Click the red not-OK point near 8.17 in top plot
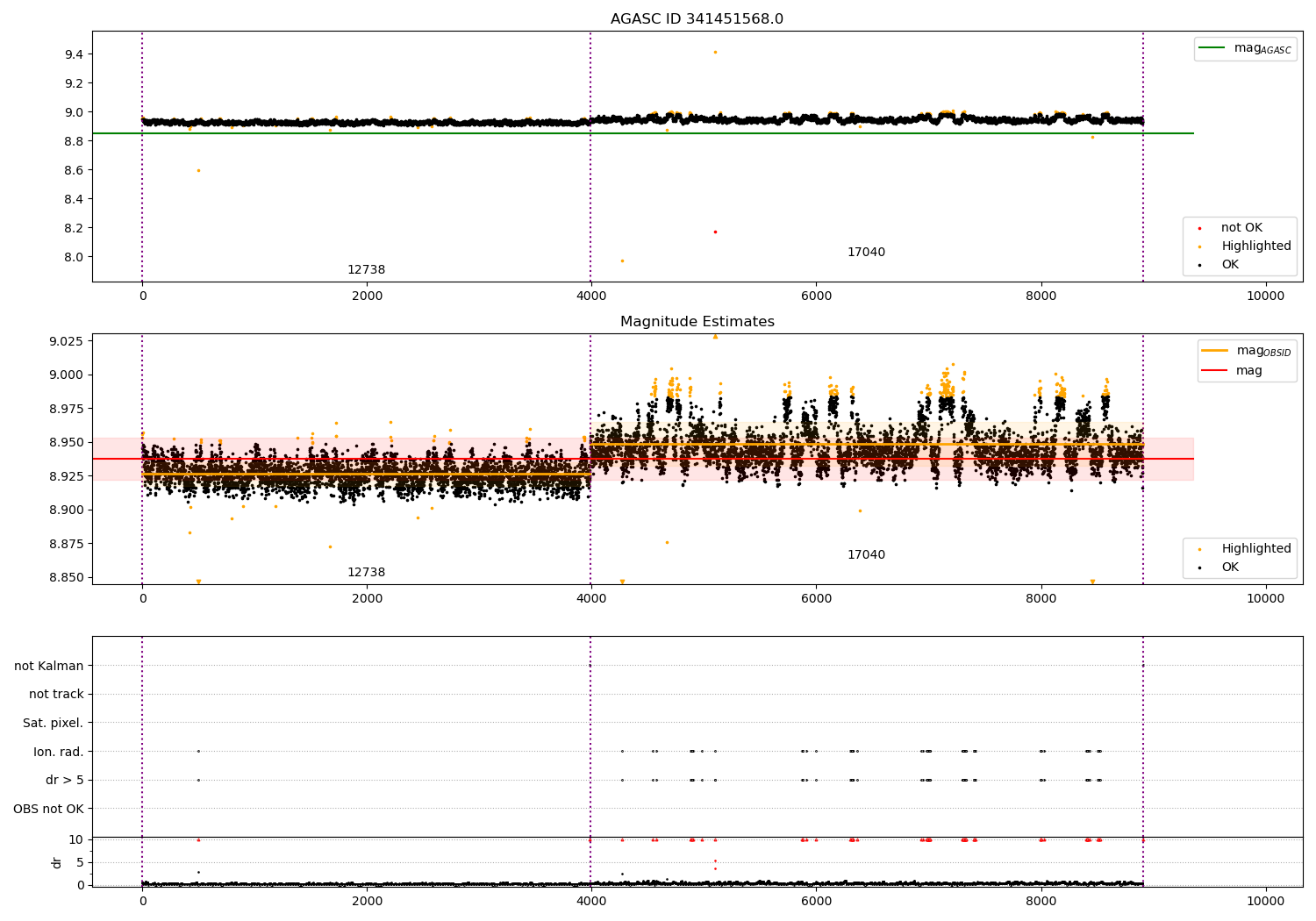1316x921 pixels. click(x=715, y=232)
